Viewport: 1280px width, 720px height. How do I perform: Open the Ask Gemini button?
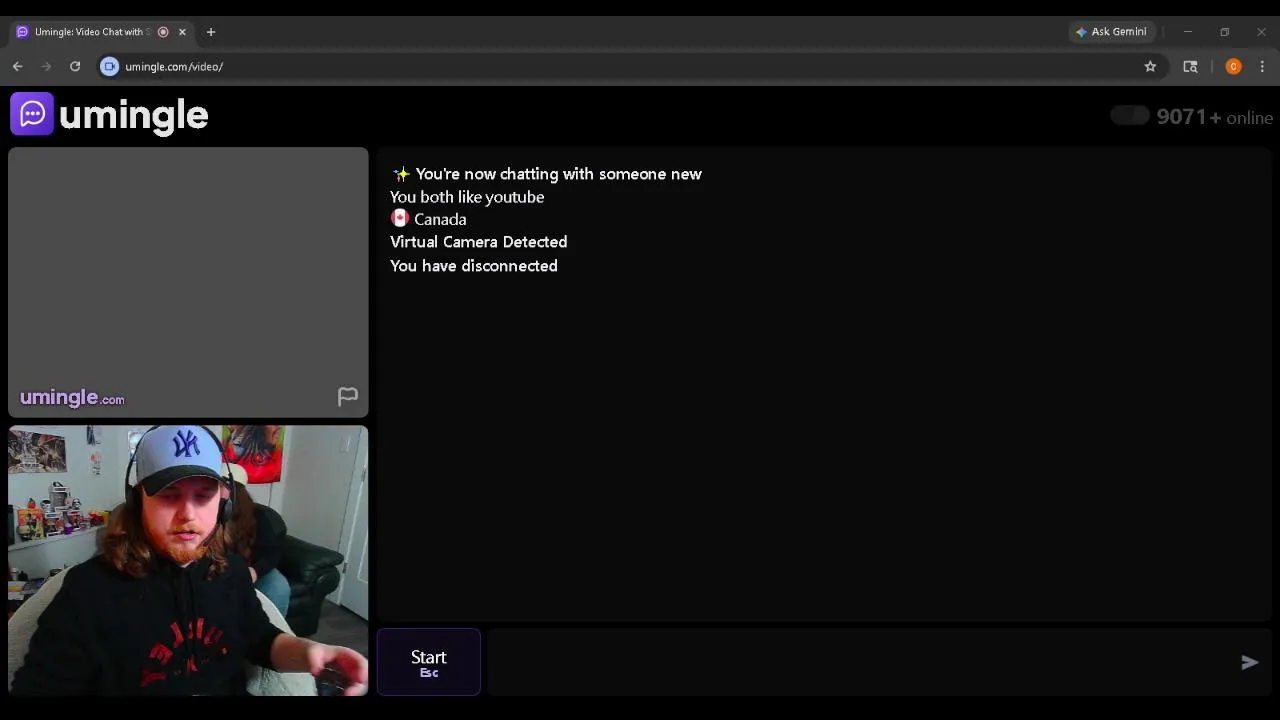pyautogui.click(x=1111, y=32)
